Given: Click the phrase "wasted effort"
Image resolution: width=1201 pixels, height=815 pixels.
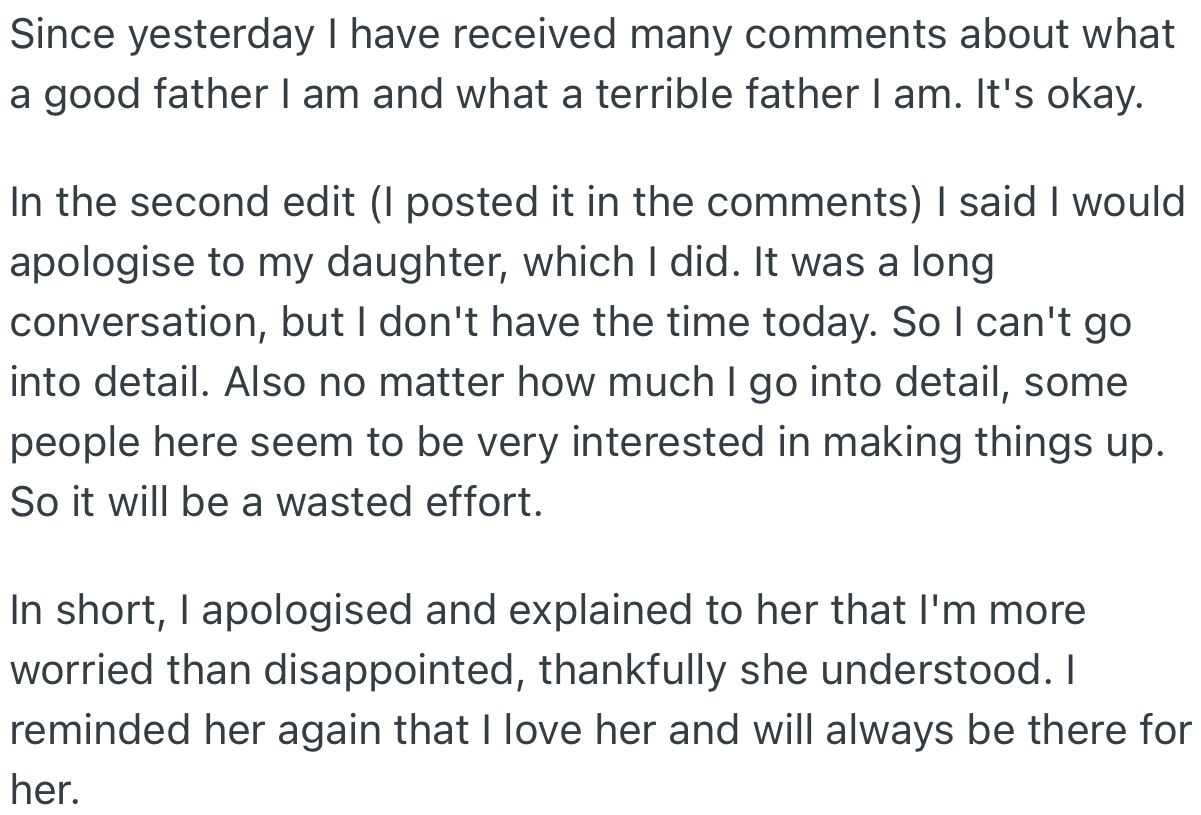Looking at the screenshot, I should [408, 501].
